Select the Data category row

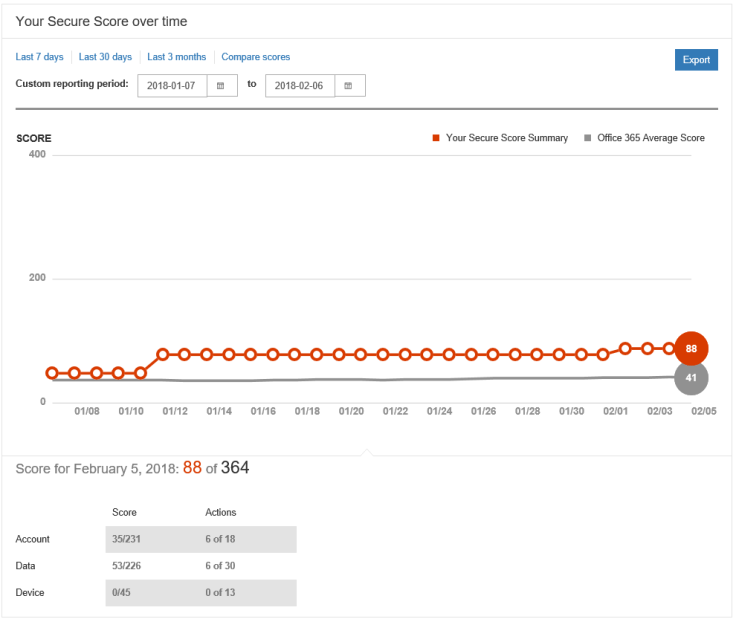coord(26,566)
